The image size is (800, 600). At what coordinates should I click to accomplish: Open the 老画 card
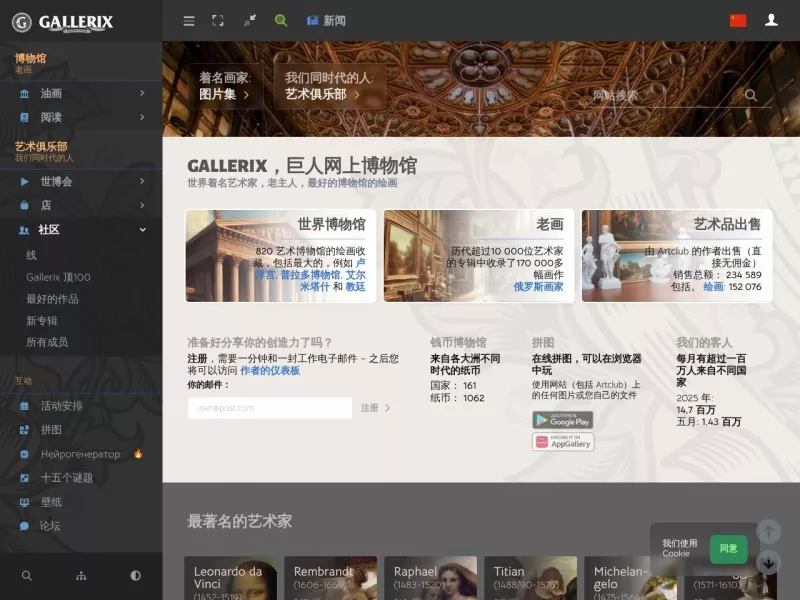click(x=479, y=256)
